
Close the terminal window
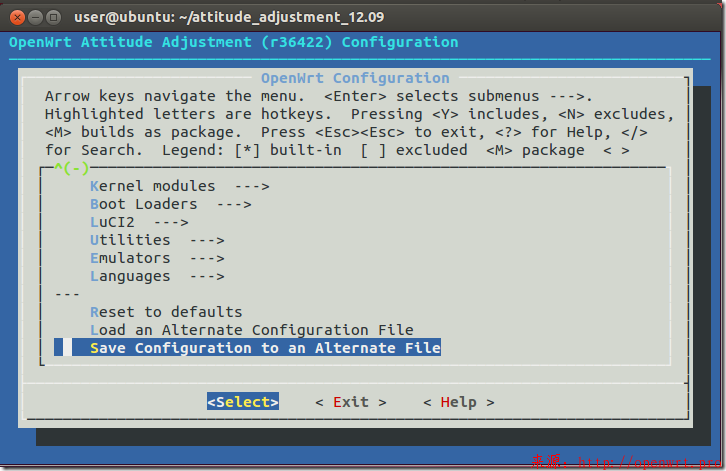point(17,18)
